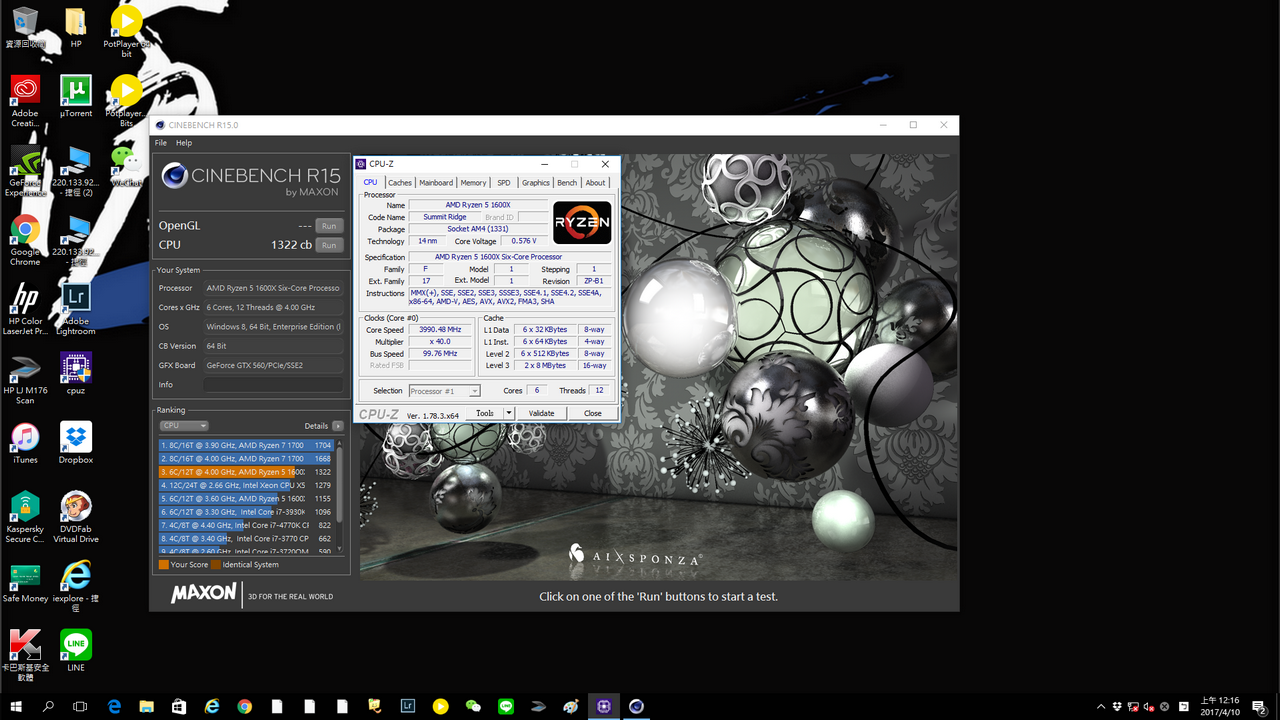Run the OpenGL test in Cinebench
The height and width of the screenshot is (720, 1280).
[x=329, y=226]
